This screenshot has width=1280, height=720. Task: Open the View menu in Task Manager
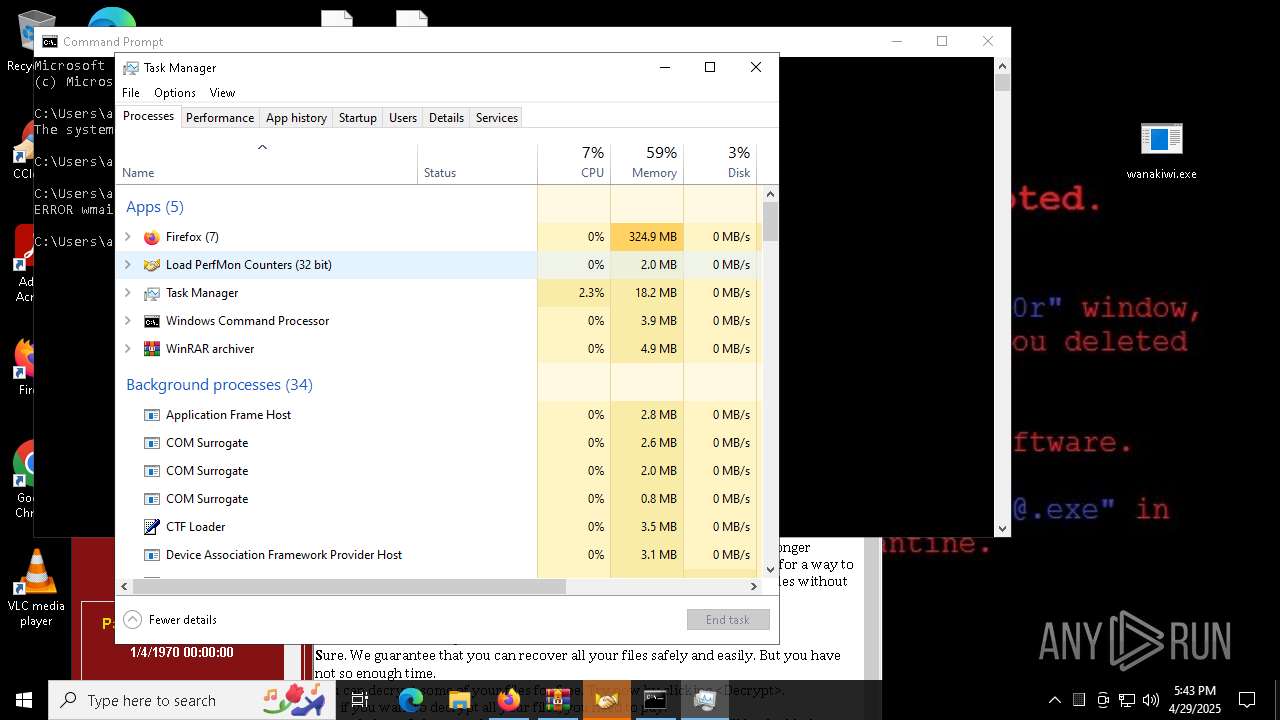click(222, 93)
